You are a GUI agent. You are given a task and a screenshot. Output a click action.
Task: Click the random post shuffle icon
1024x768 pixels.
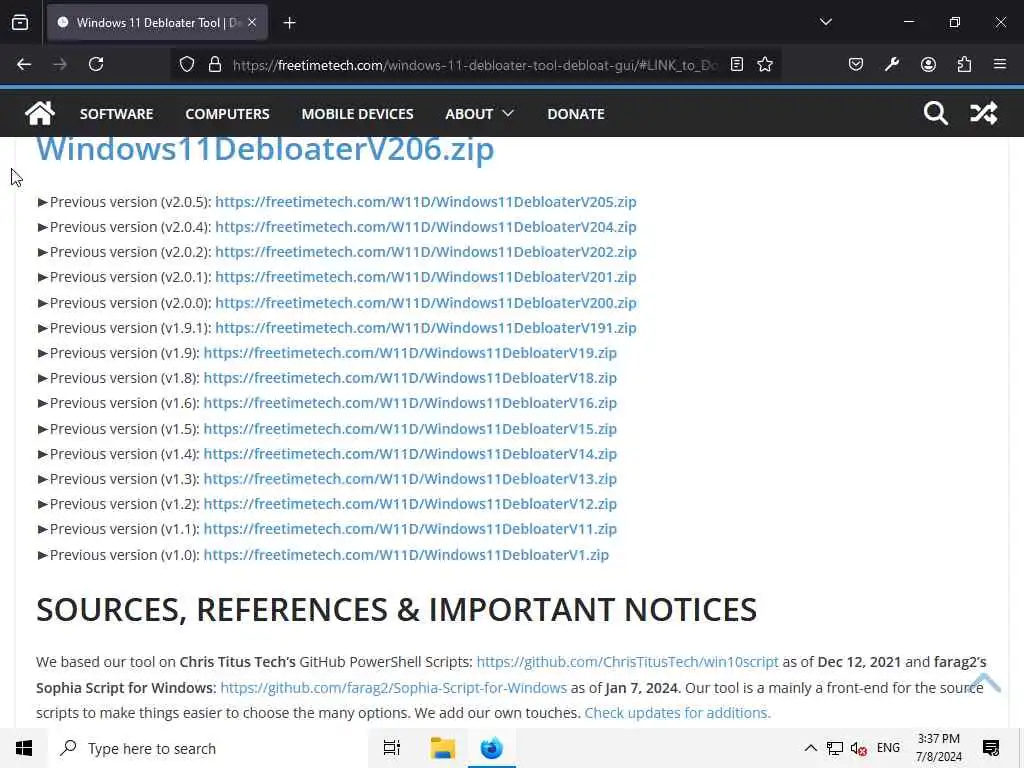coord(984,113)
